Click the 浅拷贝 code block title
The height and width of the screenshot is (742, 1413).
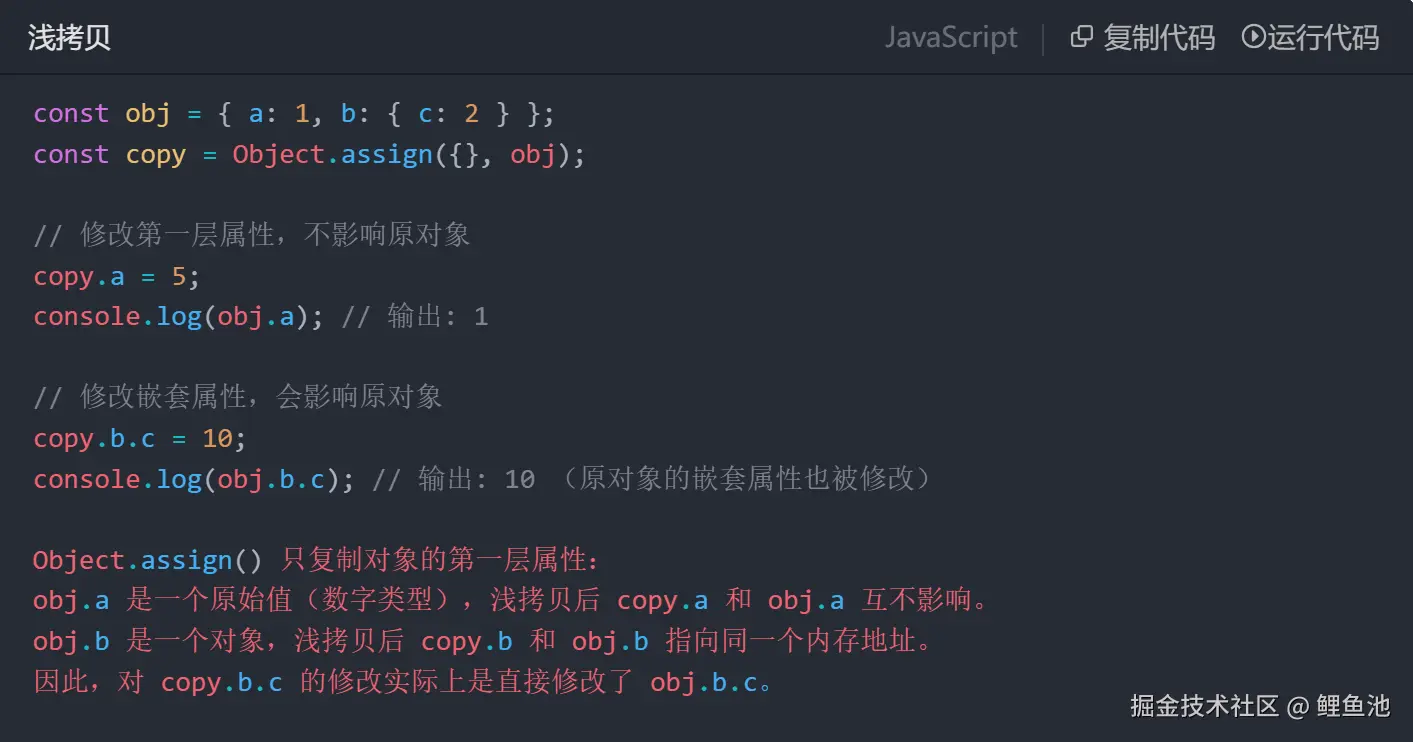[69, 38]
